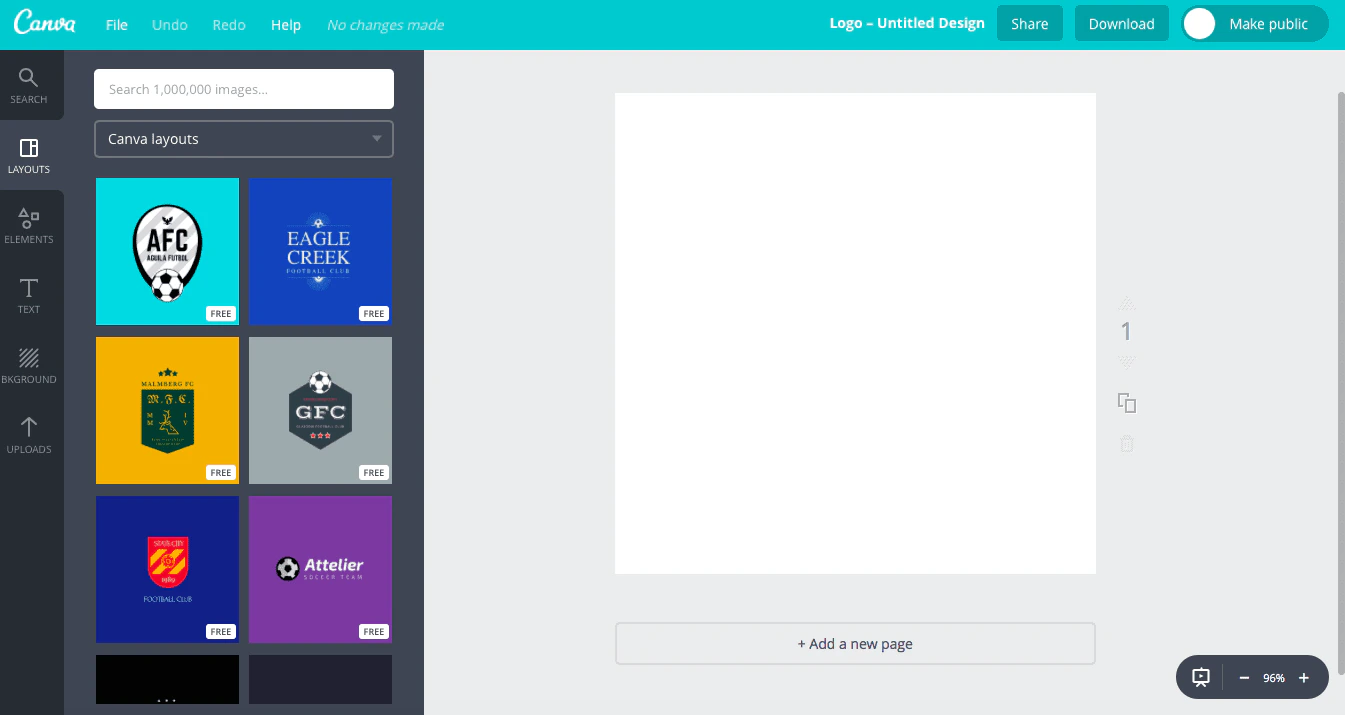Open the Help menu
Screen dimensions: 1345x715
[286, 25]
